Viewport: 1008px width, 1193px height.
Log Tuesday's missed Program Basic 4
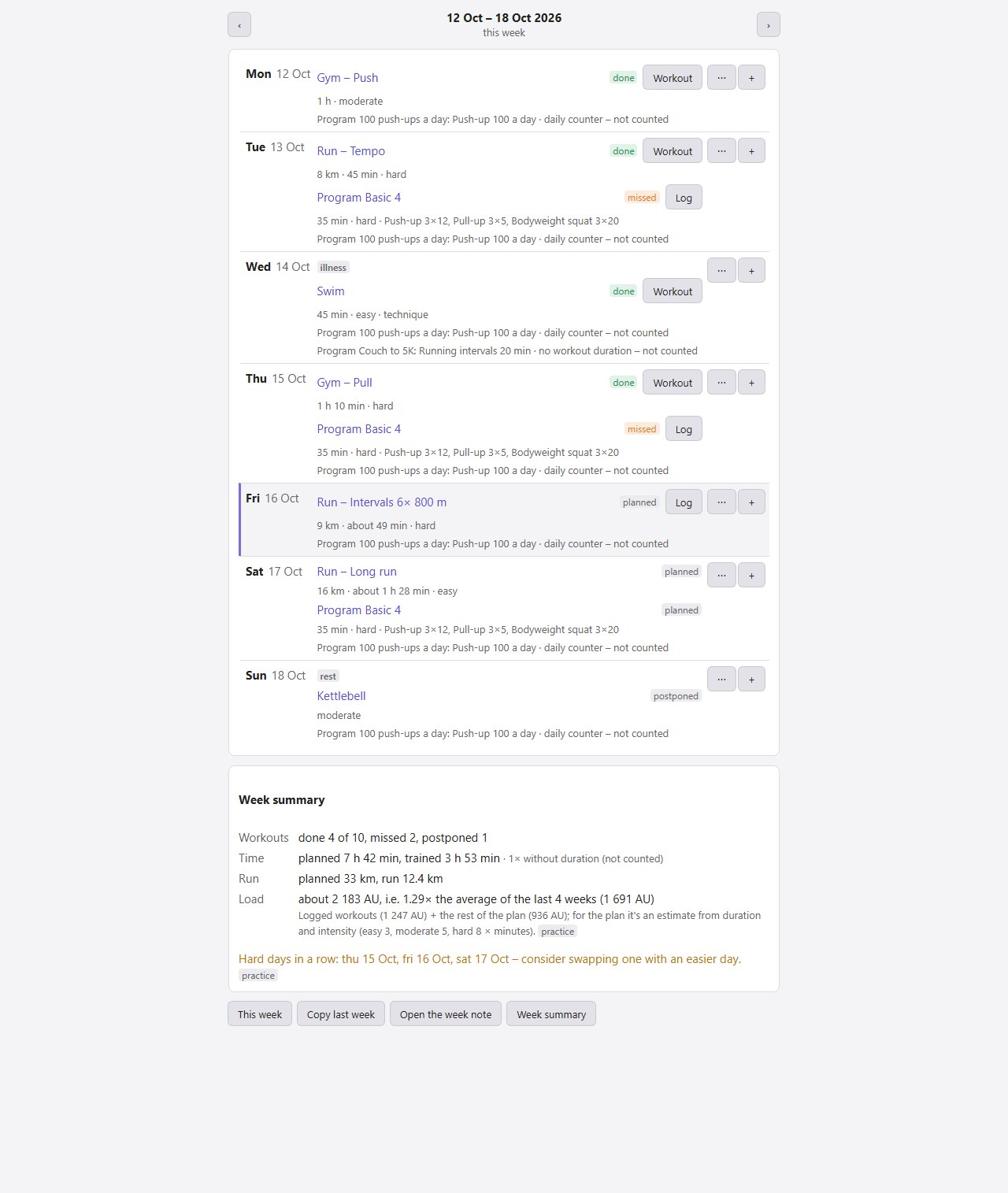(684, 197)
